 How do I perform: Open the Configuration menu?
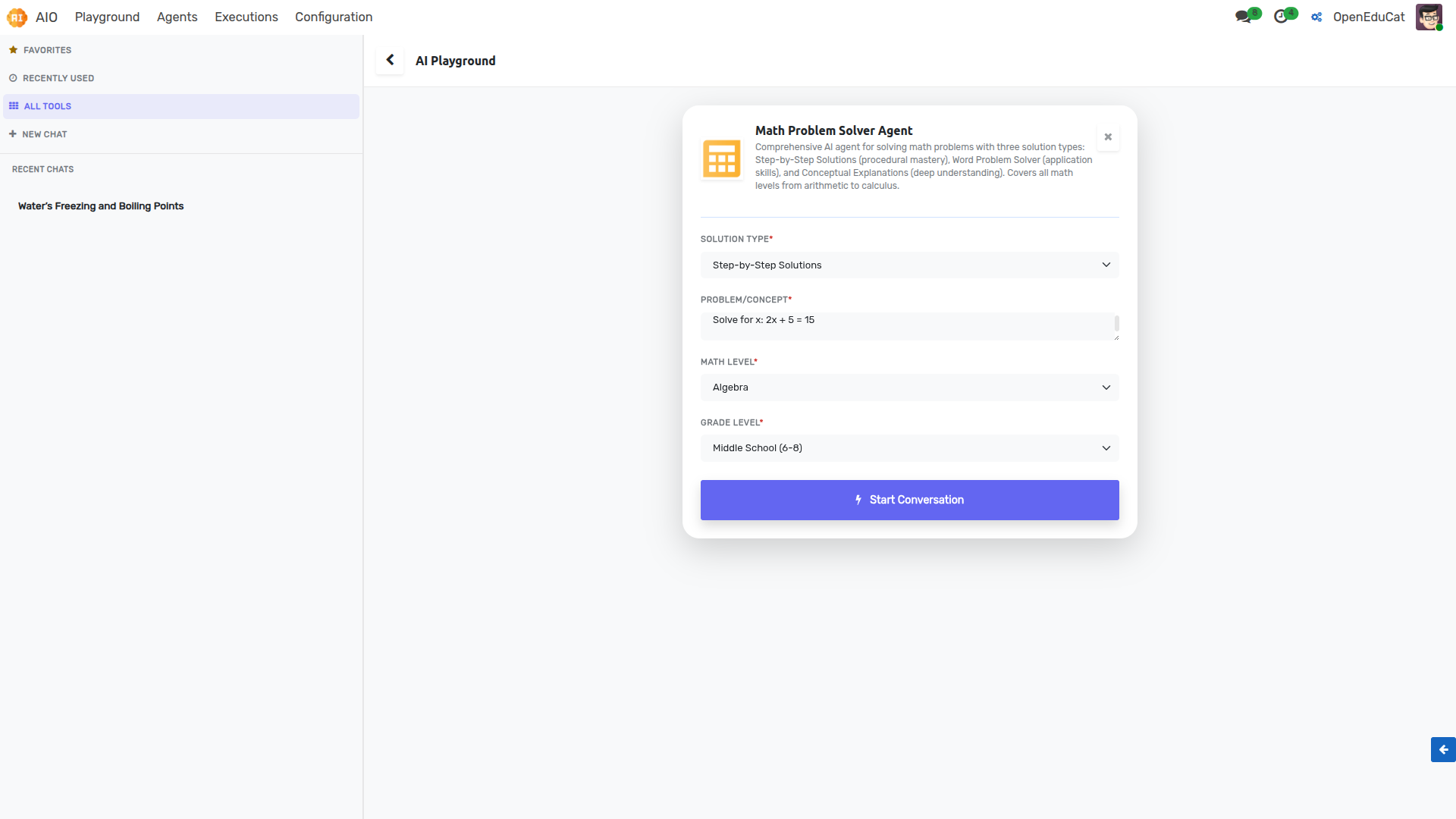334,17
